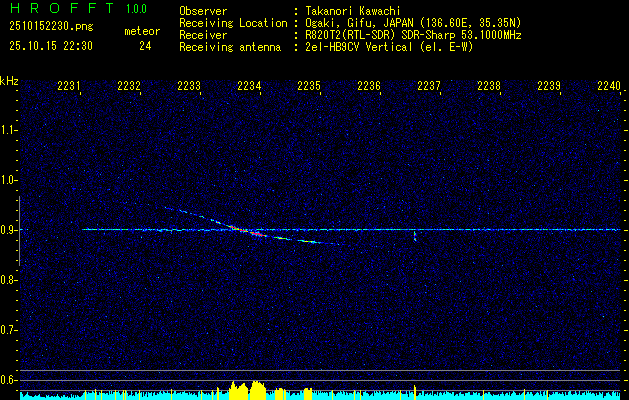Click the 'meteor' label
This screenshot has height=400, width=629.
pyautogui.click(x=142, y=31)
